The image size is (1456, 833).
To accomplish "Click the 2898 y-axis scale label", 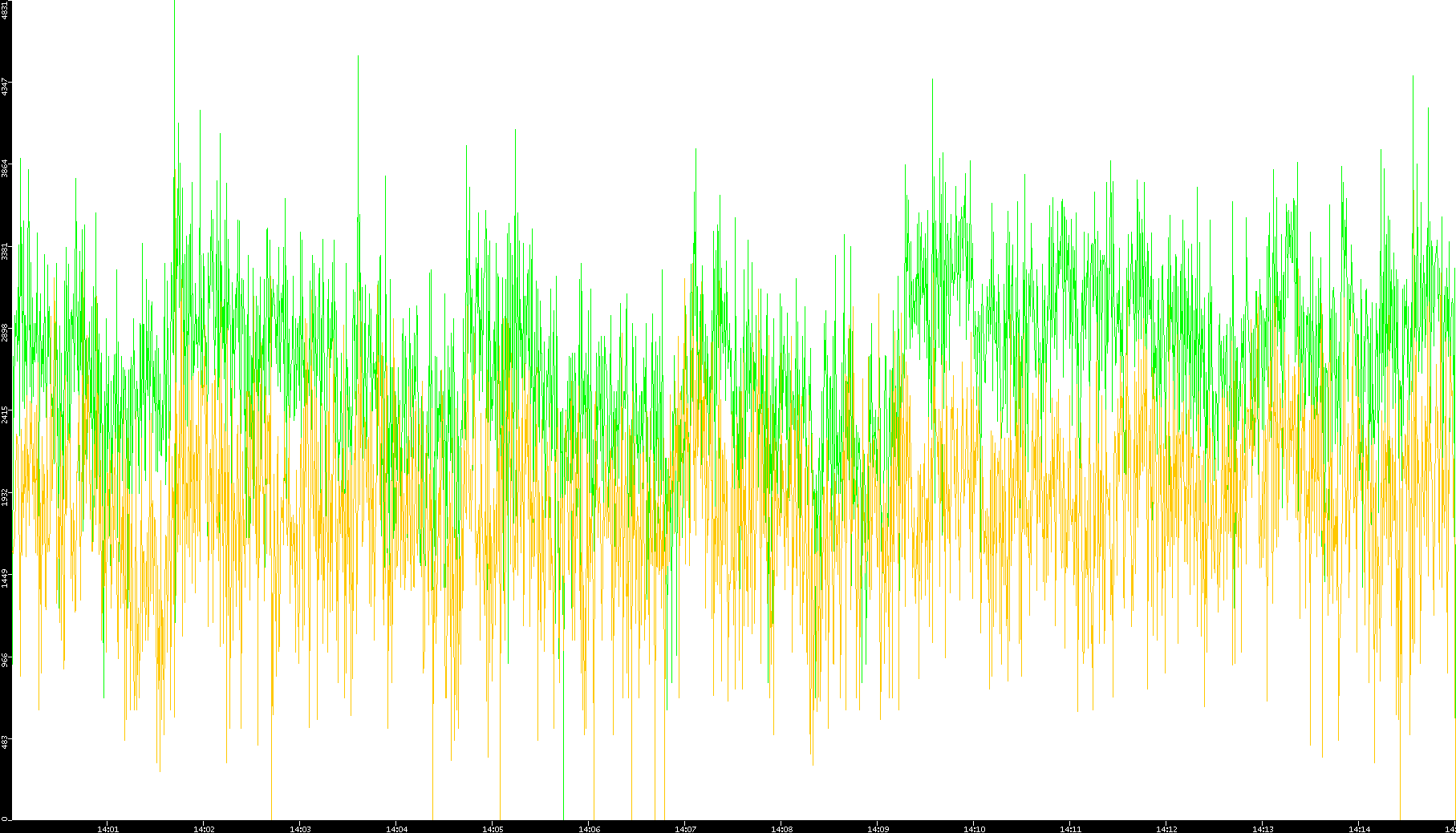I will [x=5, y=332].
